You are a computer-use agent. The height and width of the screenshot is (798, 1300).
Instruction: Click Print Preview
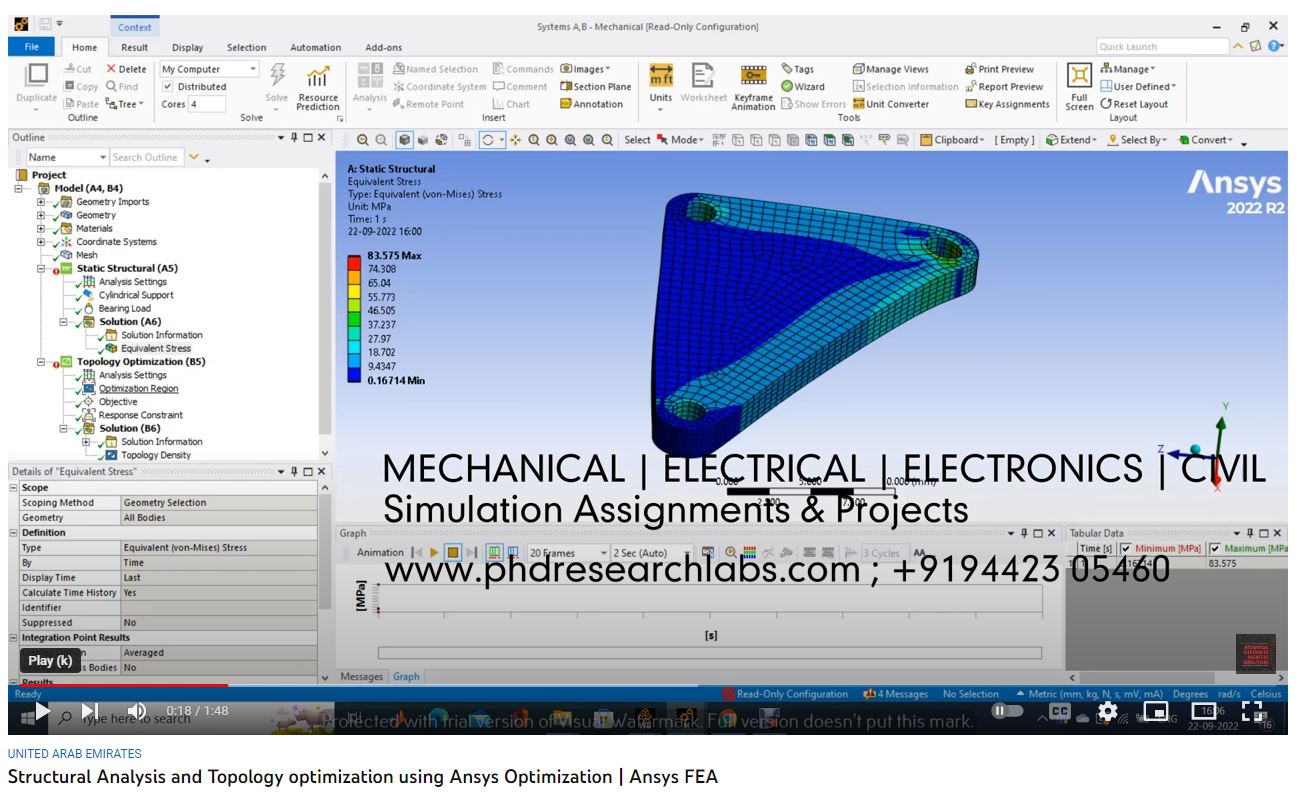[999, 69]
